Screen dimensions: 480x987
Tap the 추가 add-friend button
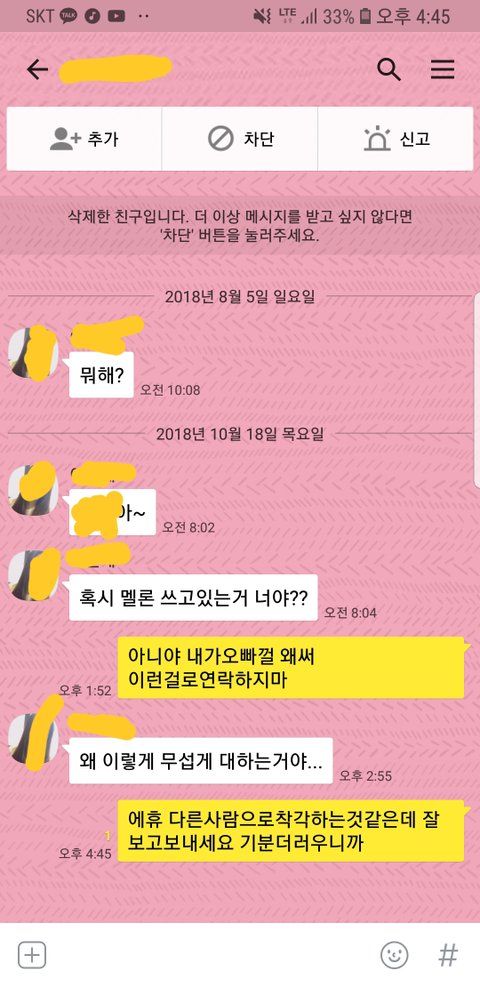tap(84, 138)
